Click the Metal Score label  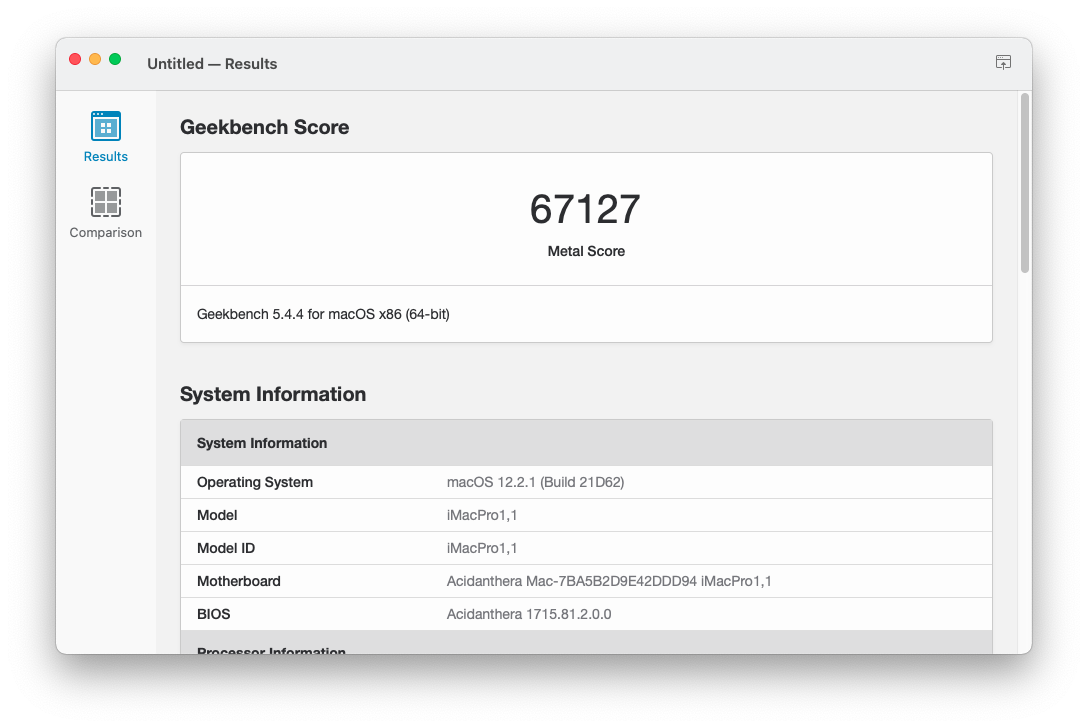coord(586,251)
